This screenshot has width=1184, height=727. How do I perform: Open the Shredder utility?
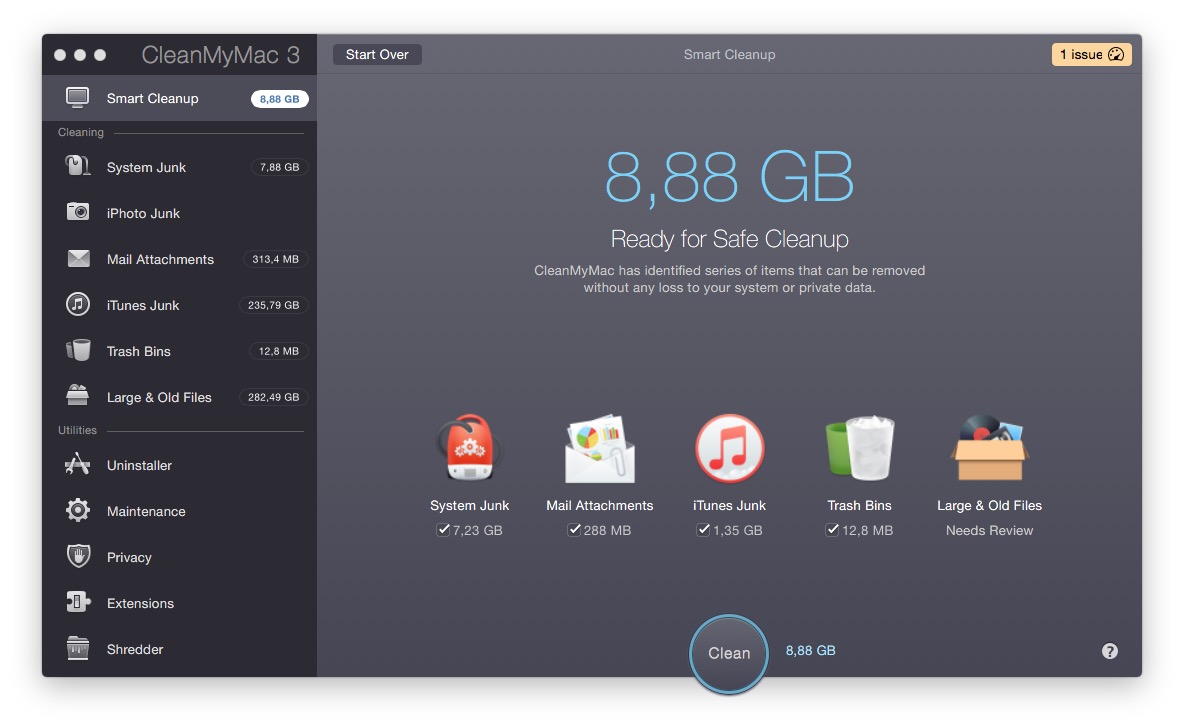pyautogui.click(x=180, y=649)
